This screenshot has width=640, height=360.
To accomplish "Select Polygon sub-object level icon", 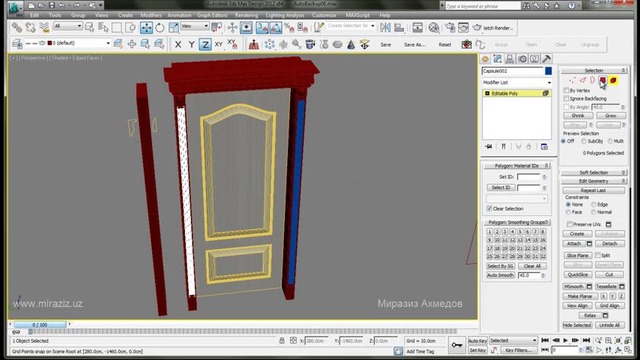I will point(602,80).
